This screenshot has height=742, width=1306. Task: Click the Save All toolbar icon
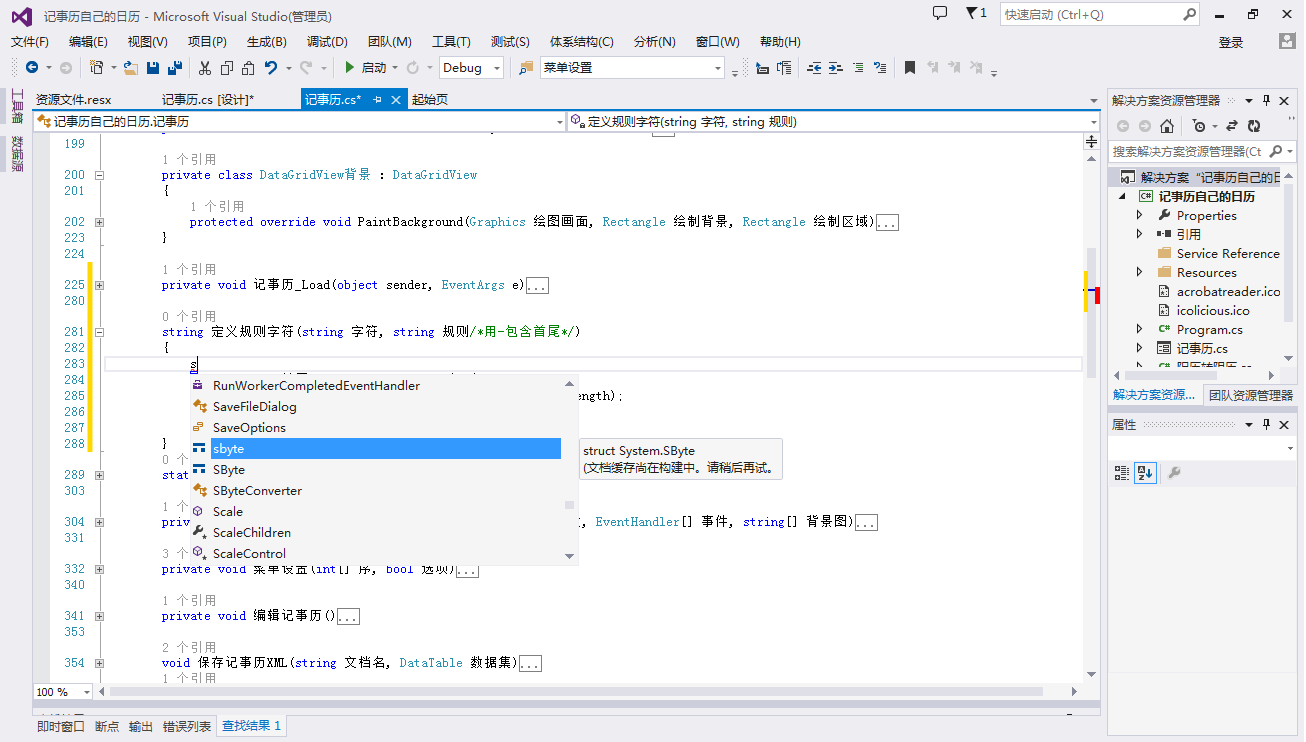[175, 68]
